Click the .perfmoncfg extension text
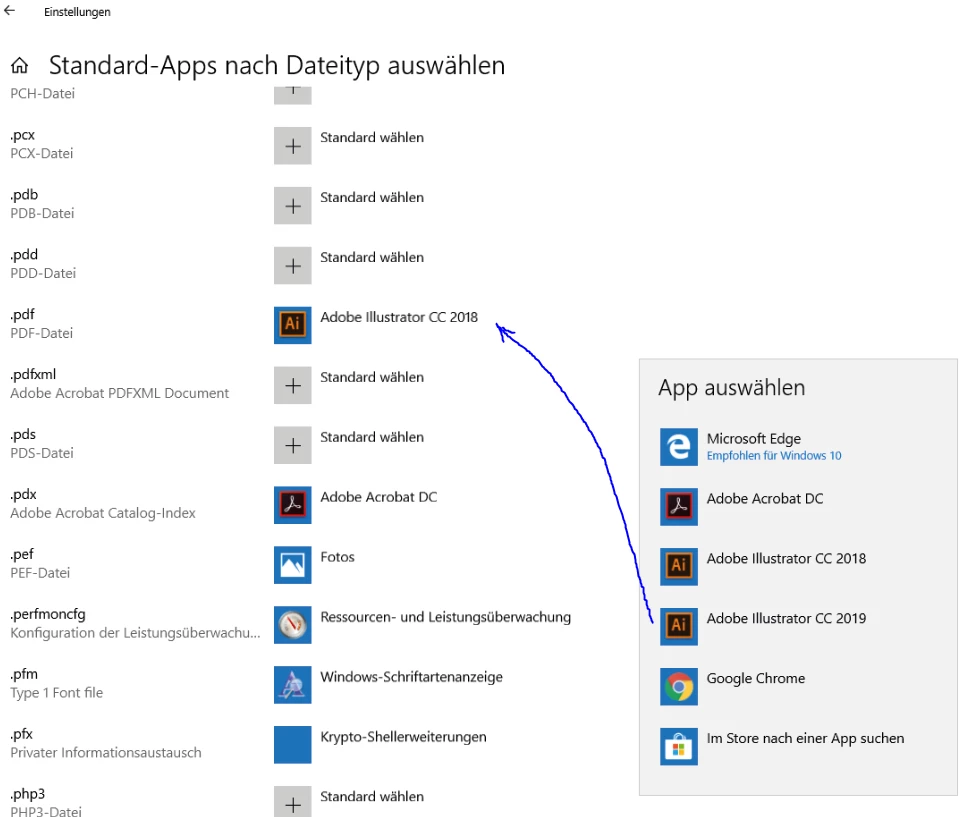 pos(48,614)
